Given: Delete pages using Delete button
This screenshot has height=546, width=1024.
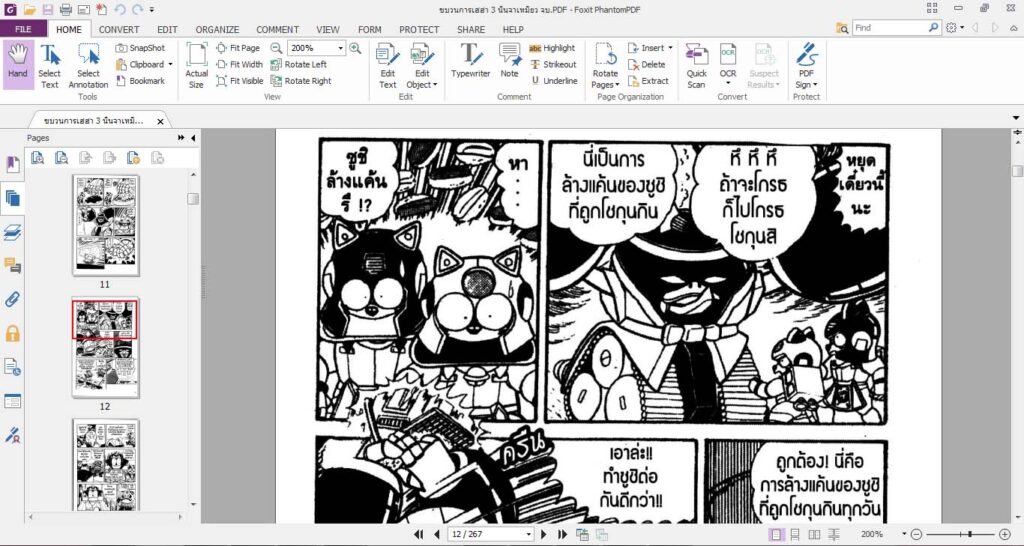Looking at the screenshot, I should 647,64.
